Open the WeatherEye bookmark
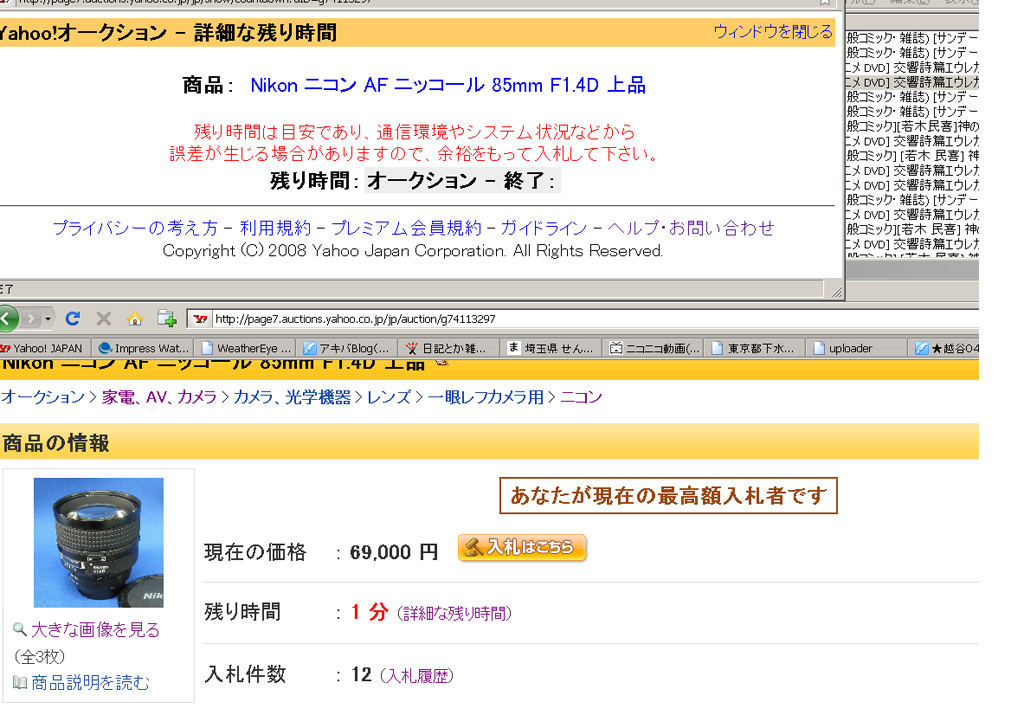Image resolution: width=1024 pixels, height=728 pixels. pos(246,349)
